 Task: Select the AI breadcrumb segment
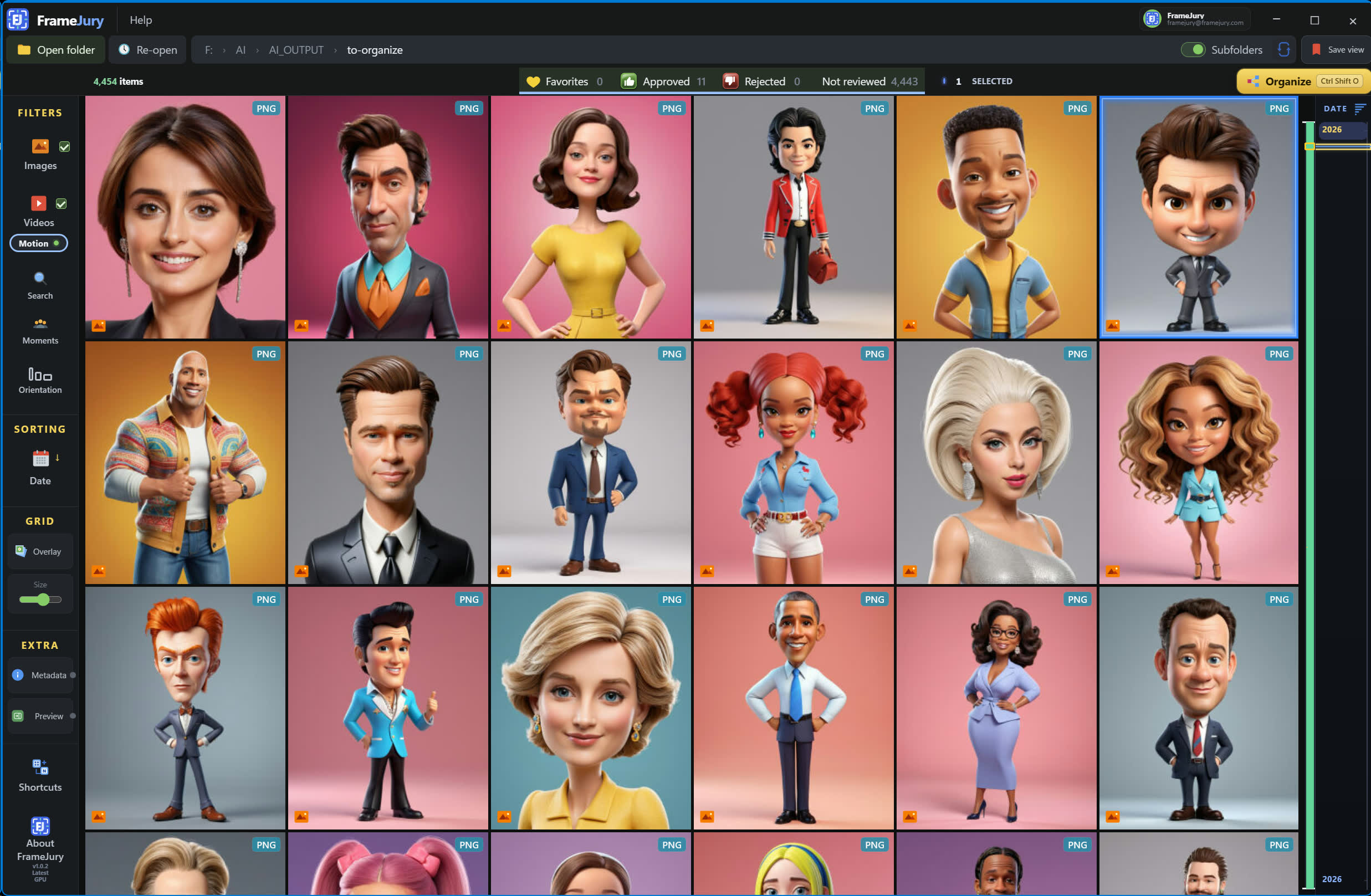point(241,50)
